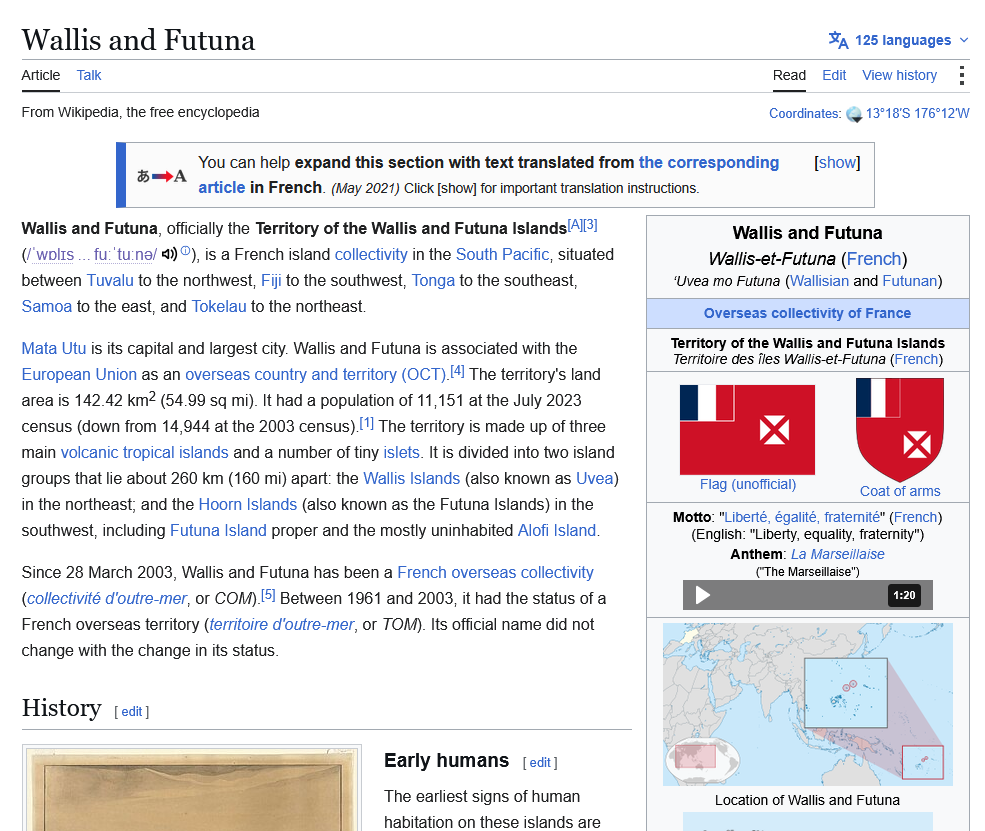This screenshot has width=985, height=831.
Task: Open the Wallis and Futuna flag image
Action: click(747, 430)
